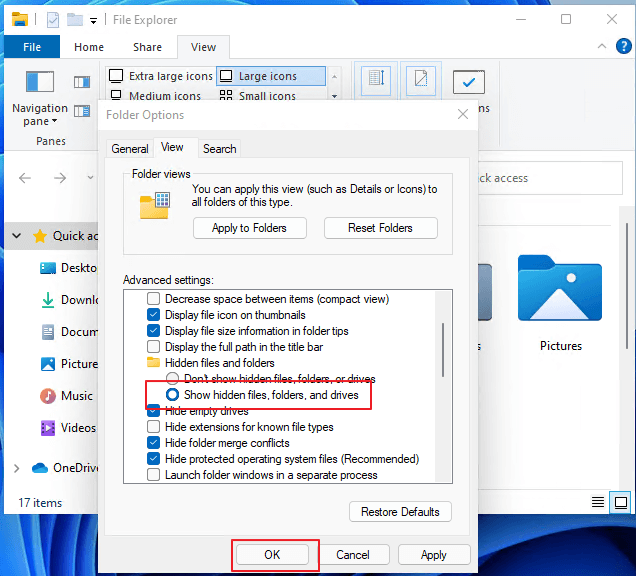Open the Navigation pane dropdown
Screen dimensions: 636x576
pyautogui.click(x=39, y=114)
